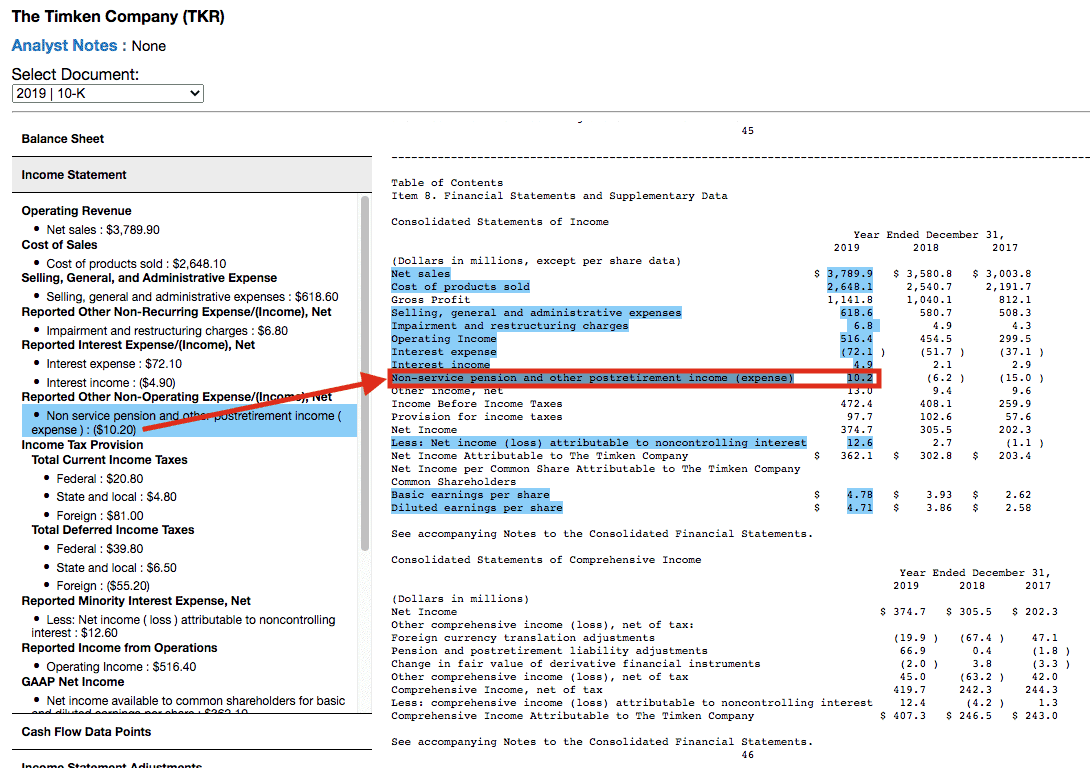
Task: Select 'State and local : $4.80' item
Action: (116, 496)
